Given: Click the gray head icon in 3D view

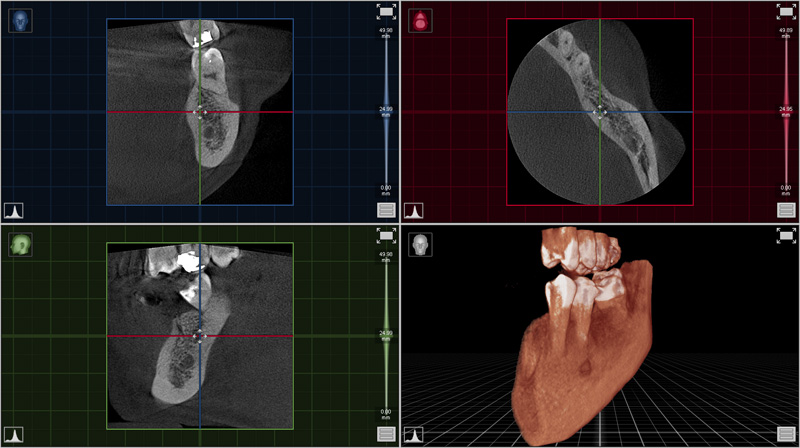Looking at the screenshot, I should [419, 243].
